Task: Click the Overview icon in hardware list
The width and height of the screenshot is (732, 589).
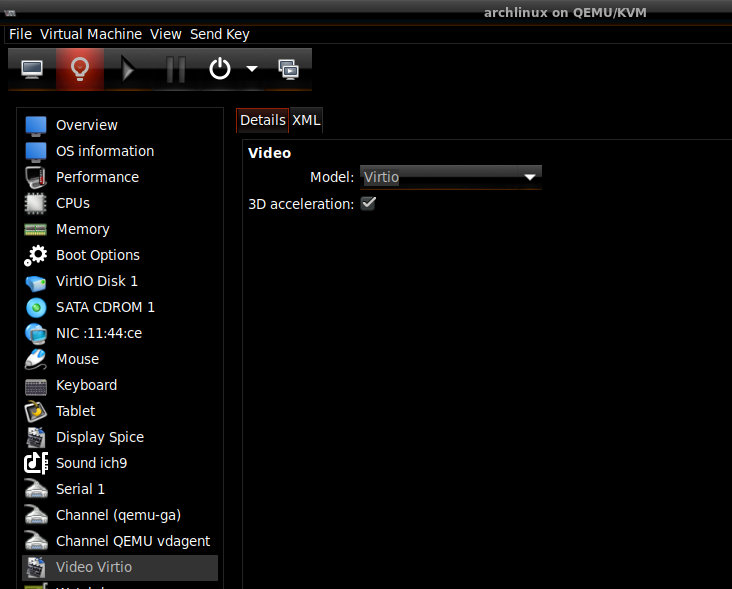Action: (36, 126)
